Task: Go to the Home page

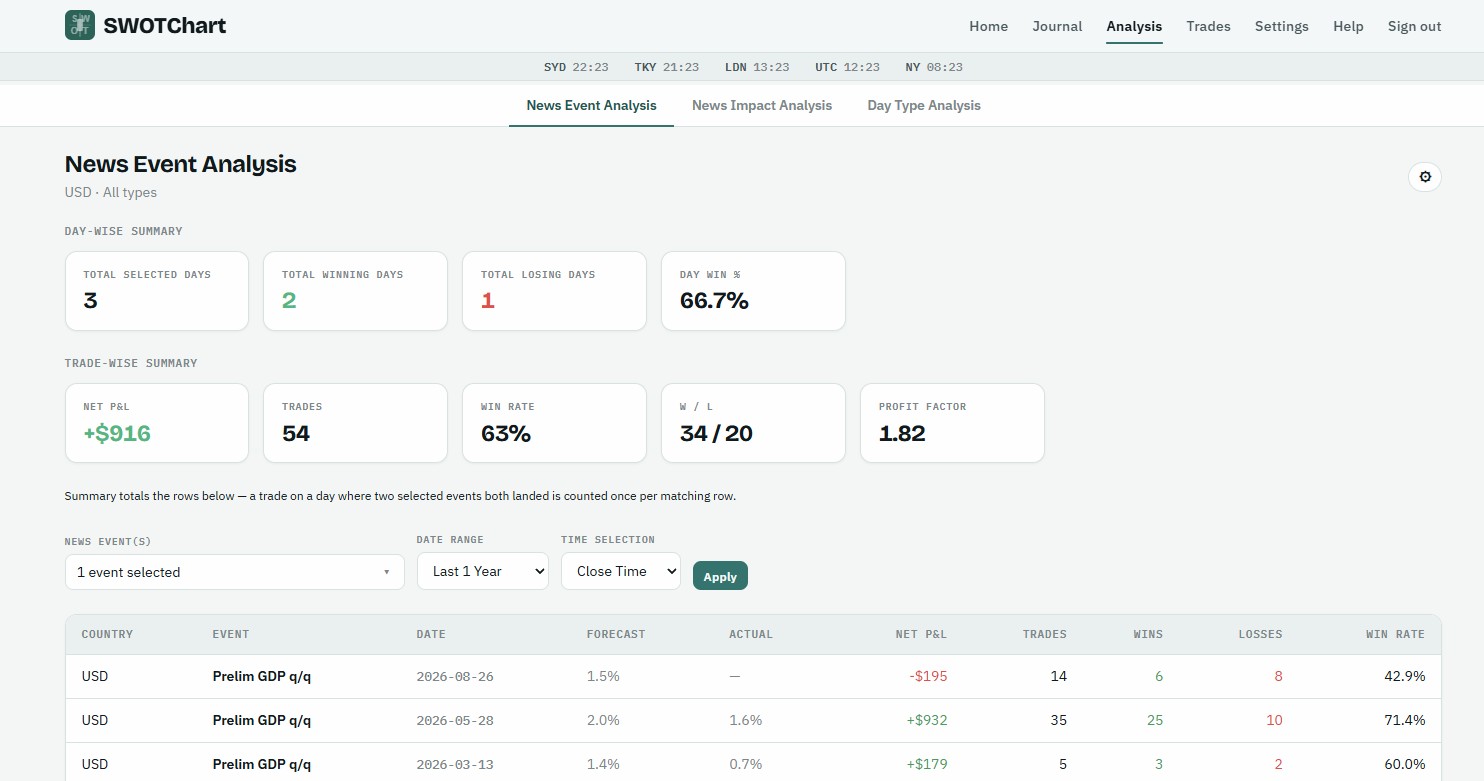Action: (988, 26)
